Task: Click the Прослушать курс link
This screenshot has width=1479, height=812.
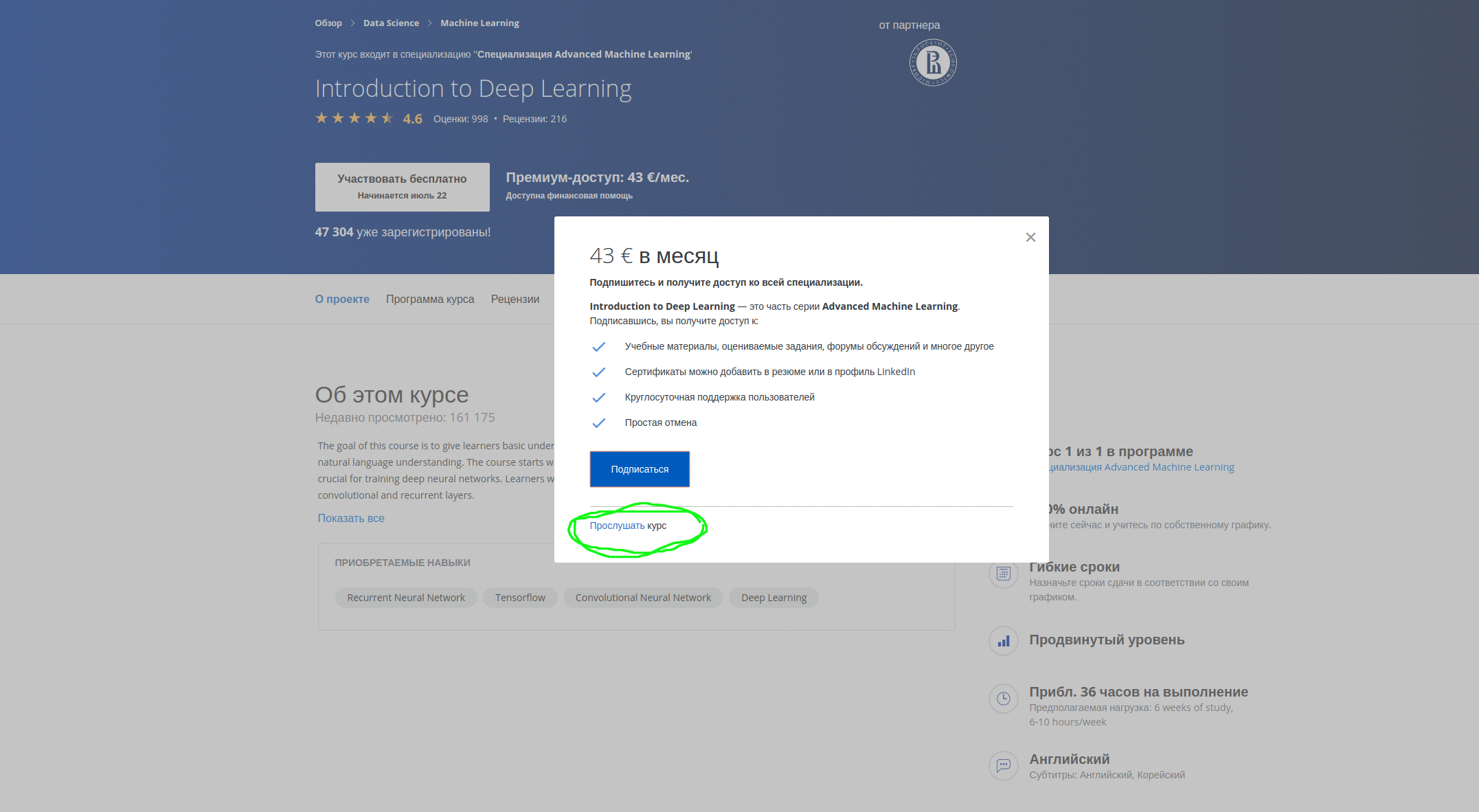Action: (x=617, y=526)
